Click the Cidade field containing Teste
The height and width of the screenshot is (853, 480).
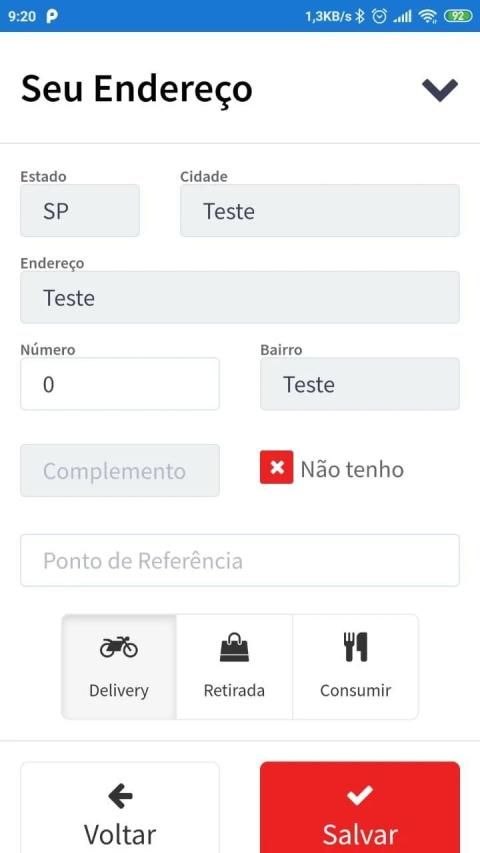coord(320,211)
